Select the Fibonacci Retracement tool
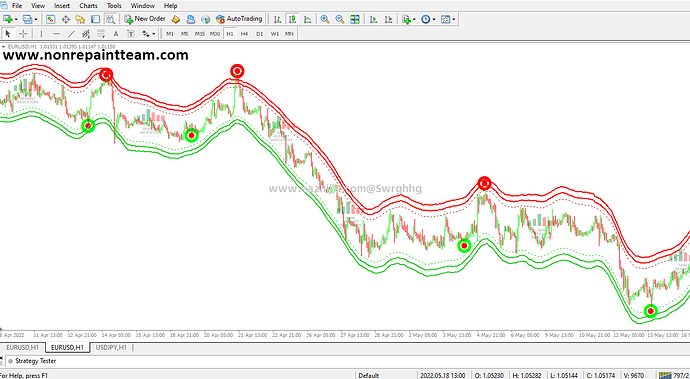This screenshot has width=690, height=379. pyautogui.click(x=101, y=33)
